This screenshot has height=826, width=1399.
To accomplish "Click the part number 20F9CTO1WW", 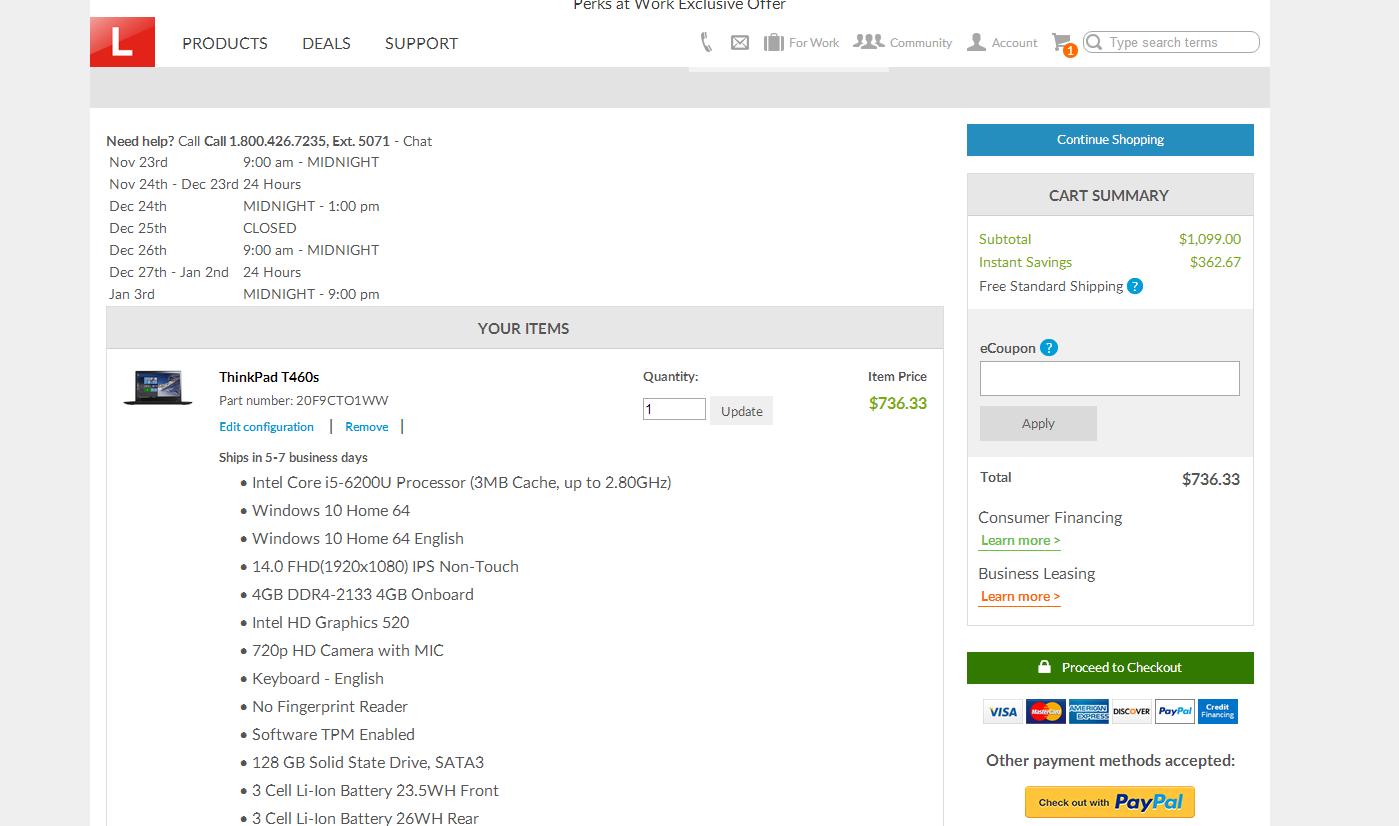I will (342, 400).
